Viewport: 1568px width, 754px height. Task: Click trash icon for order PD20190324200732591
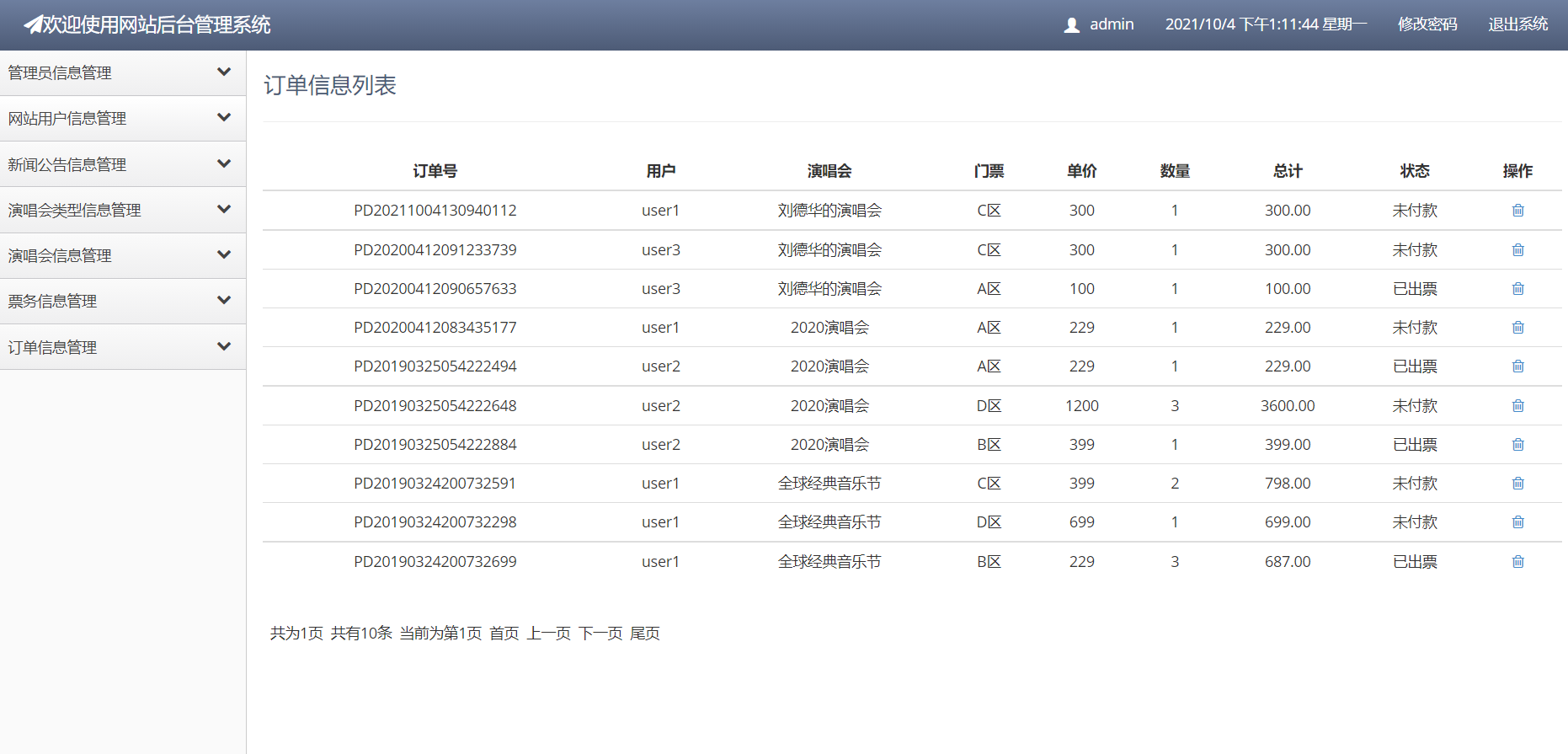pos(1517,483)
